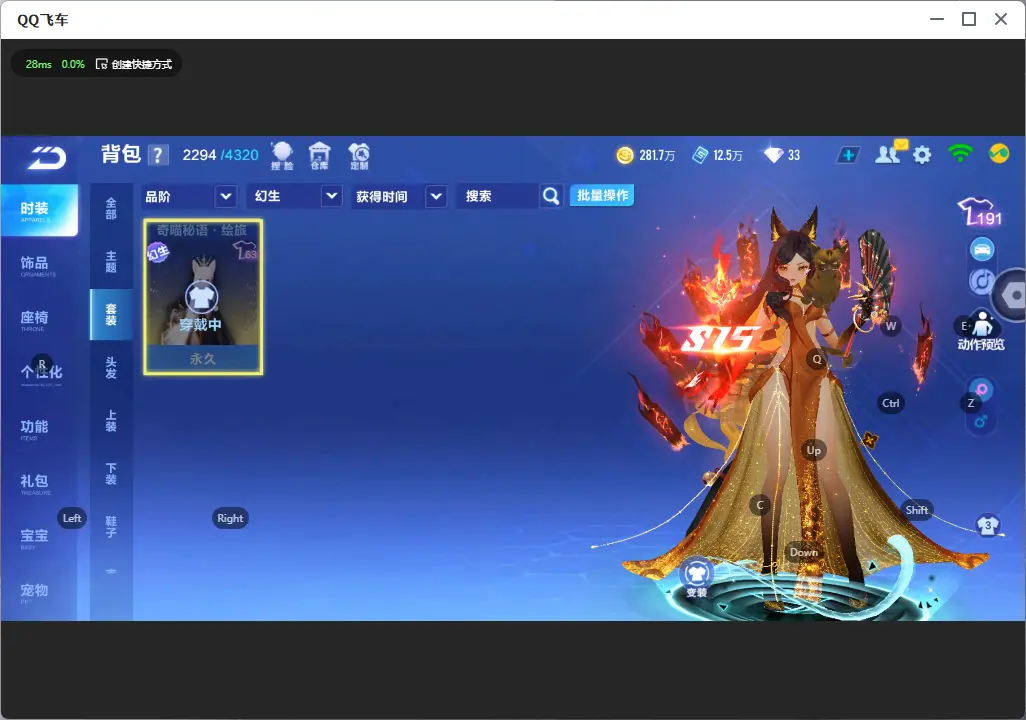The image size is (1026, 720).
Task: Open the wardrobe score shirt icon 191
Action: [x=980, y=211]
